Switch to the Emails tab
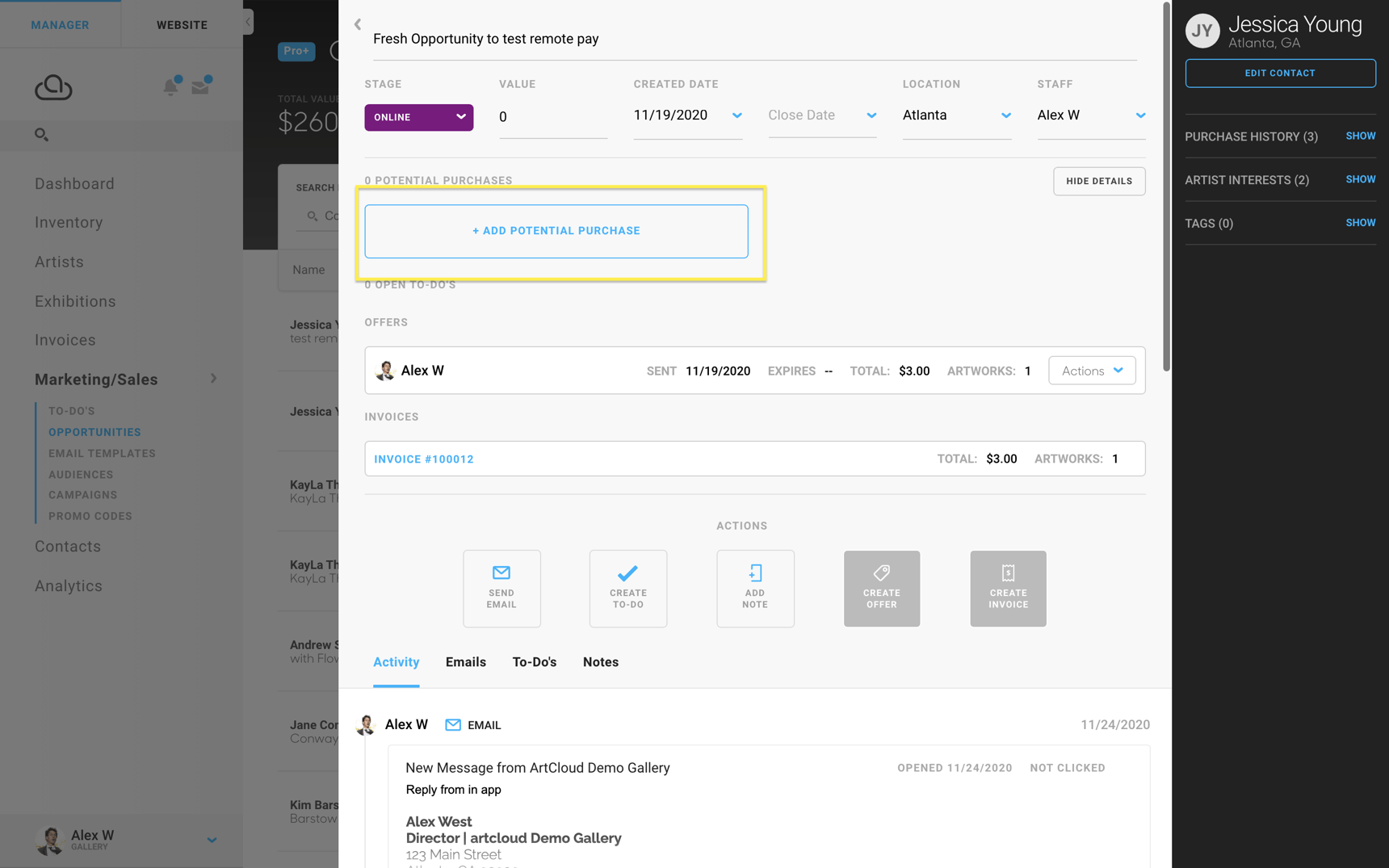The width and height of the screenshot is (1389, 868). 465,661
